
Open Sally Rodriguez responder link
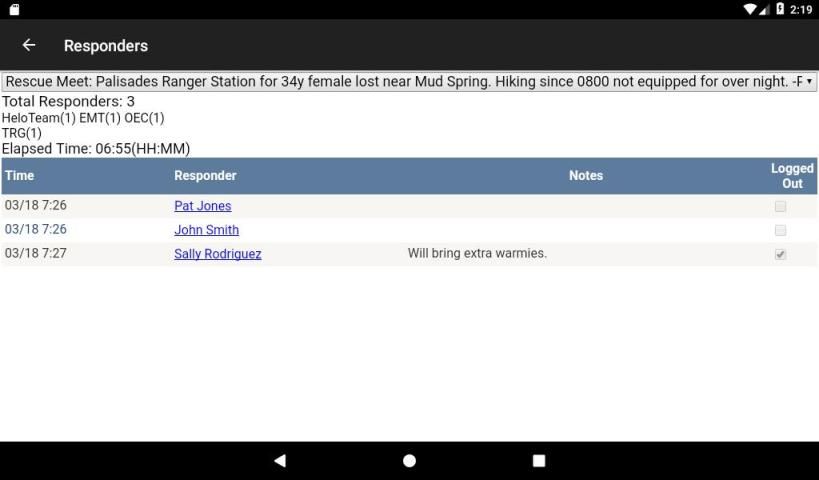point(217,254)
